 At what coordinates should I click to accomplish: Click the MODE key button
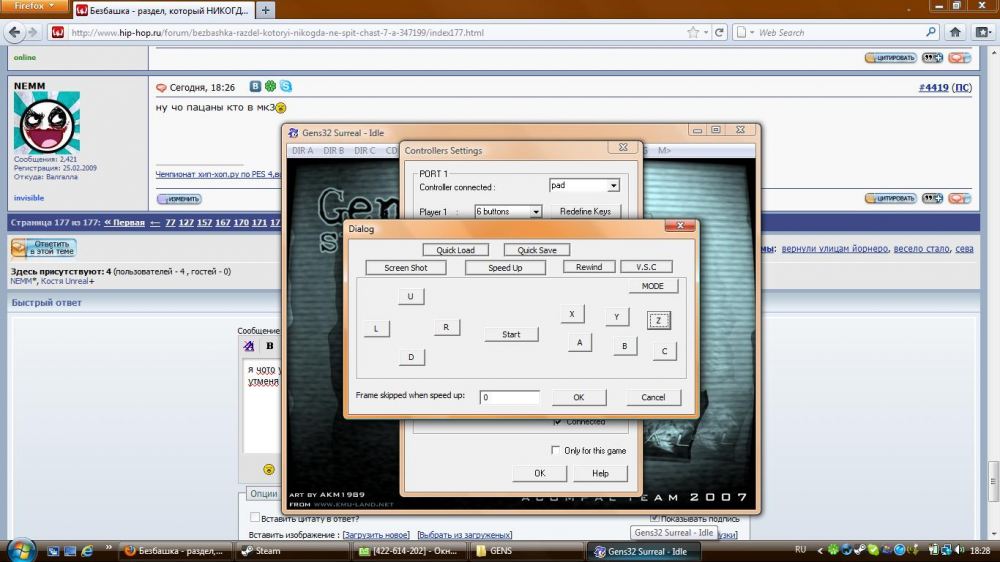(652, 286)
